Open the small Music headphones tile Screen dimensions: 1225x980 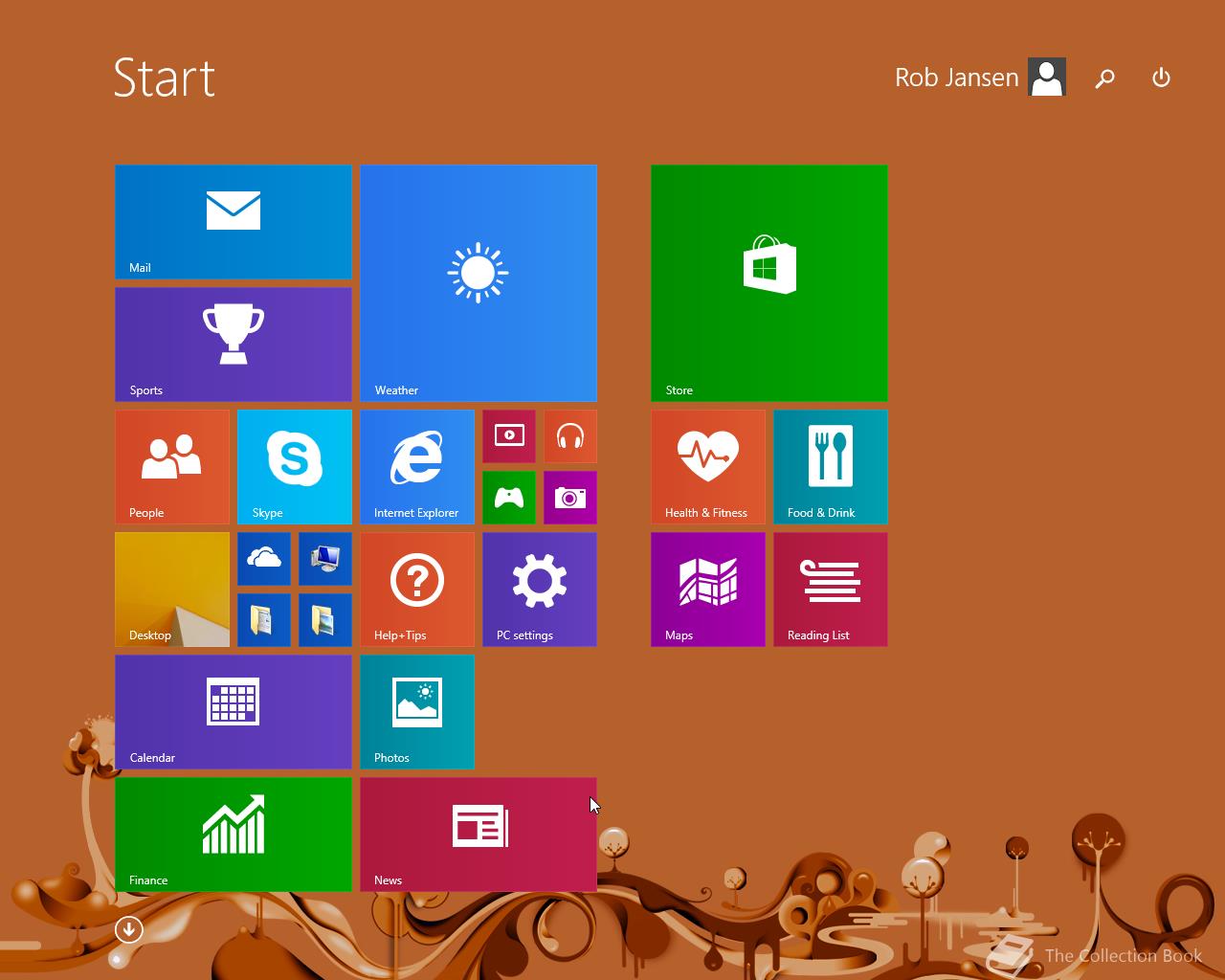570,436
